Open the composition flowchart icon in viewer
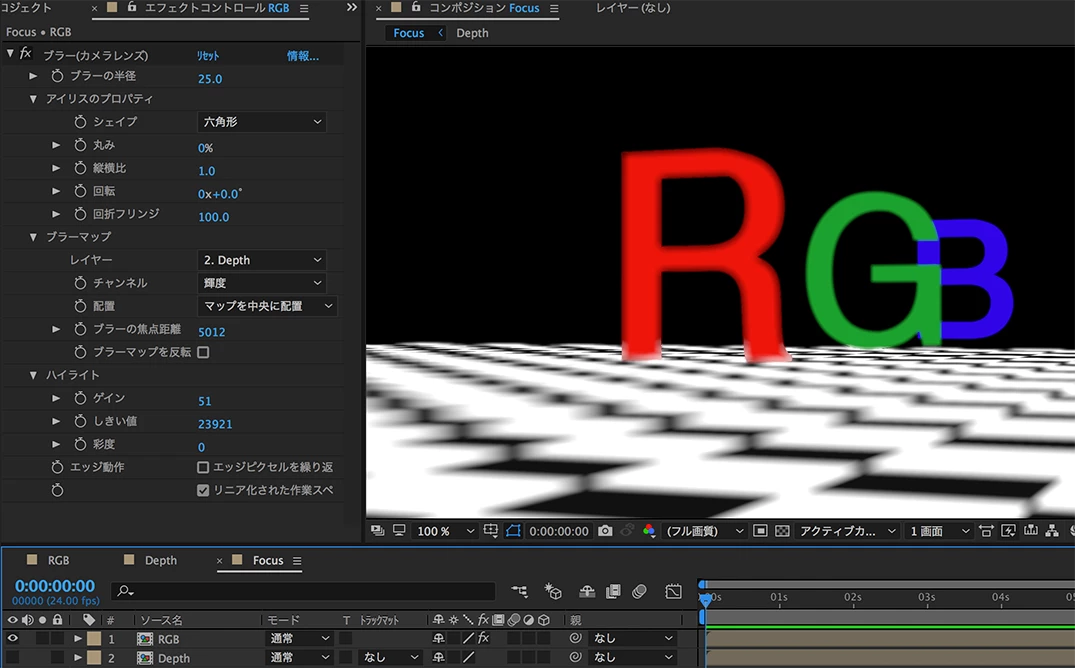 (x=1052, y=531)
